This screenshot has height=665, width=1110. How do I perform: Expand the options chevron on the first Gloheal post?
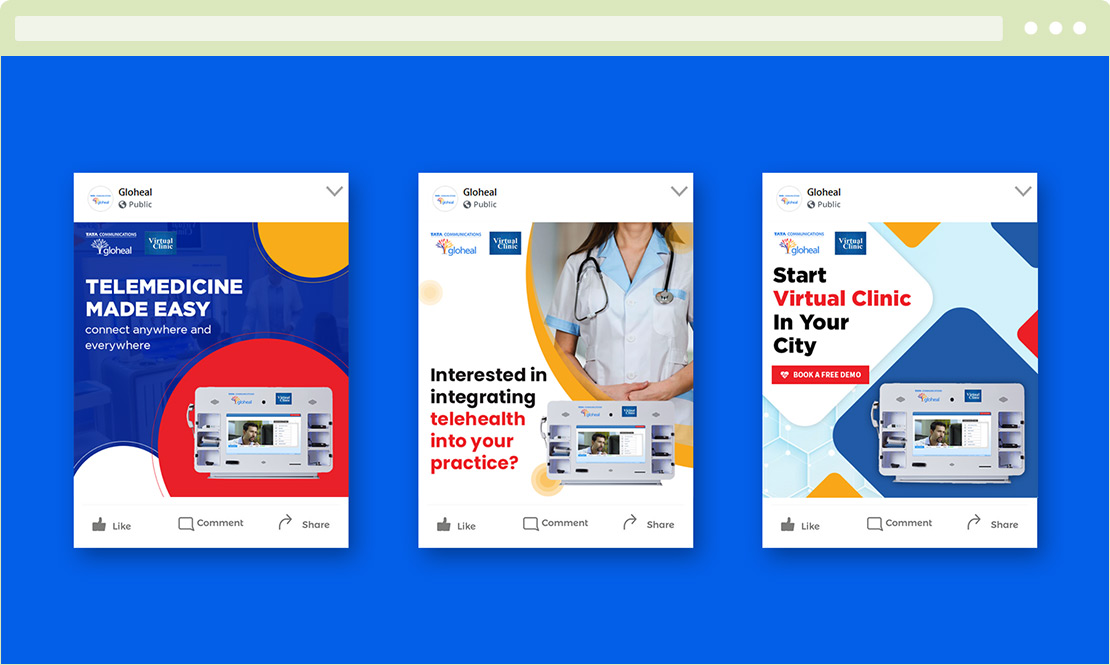pyautogui.click(x=335, y=191)
